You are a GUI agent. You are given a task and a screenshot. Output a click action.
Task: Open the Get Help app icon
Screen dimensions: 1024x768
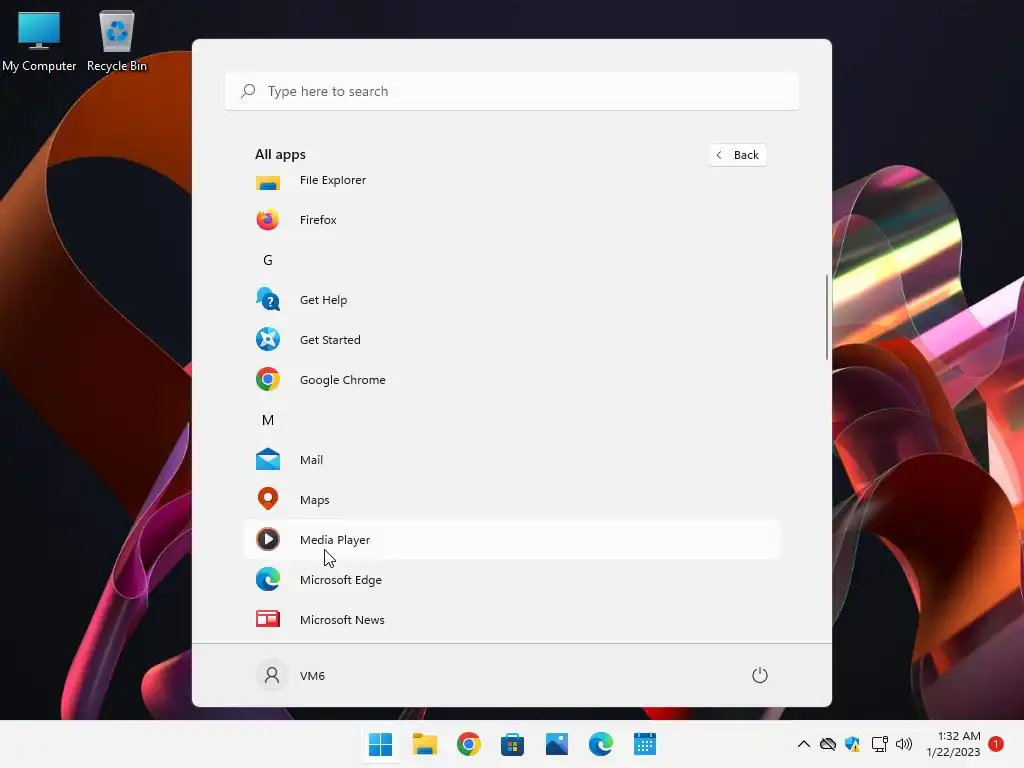click(268, 300)
